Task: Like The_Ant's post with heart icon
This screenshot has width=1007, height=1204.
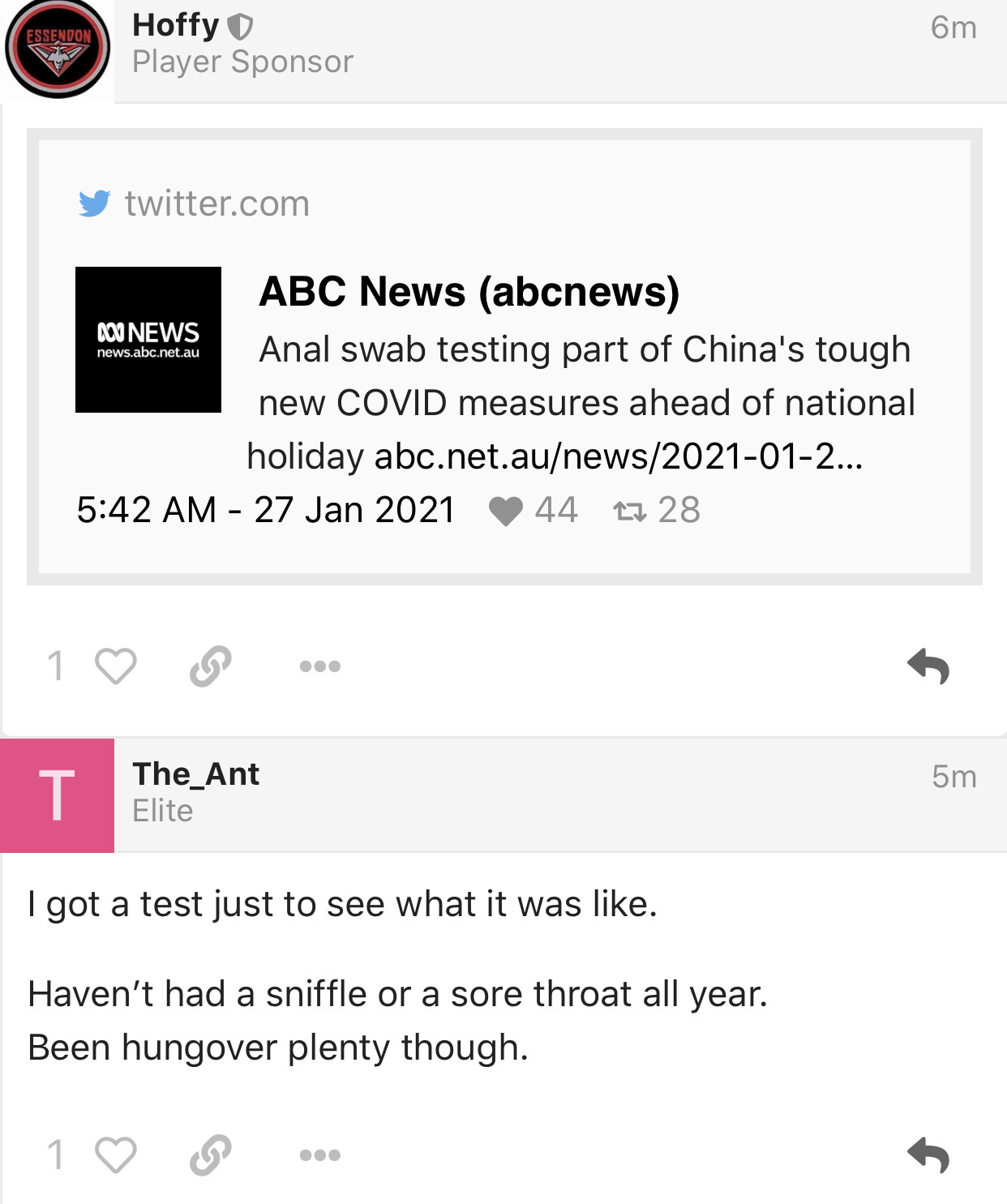Action: (x=115, y=1155)
